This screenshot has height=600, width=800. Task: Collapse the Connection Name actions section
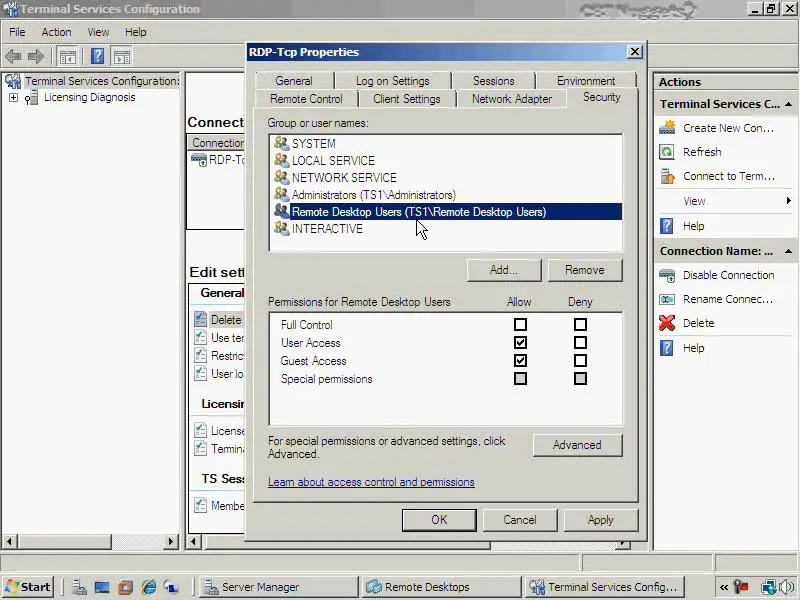coord(788,251)
